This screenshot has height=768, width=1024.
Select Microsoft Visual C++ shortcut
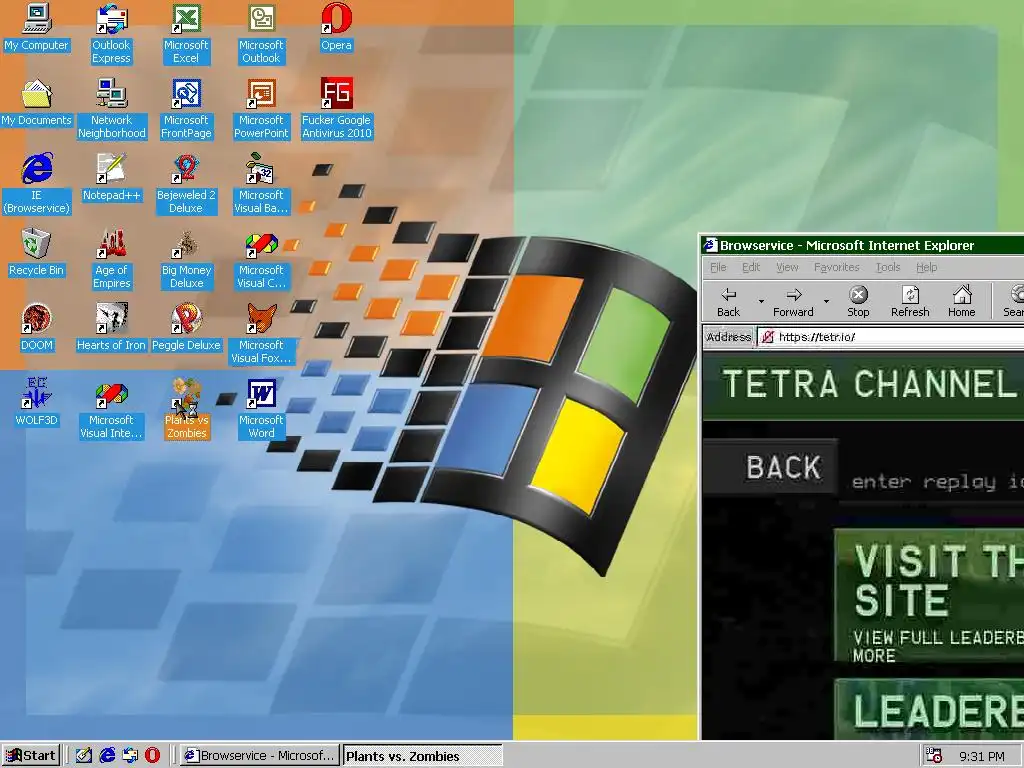(x=261, y=258)
